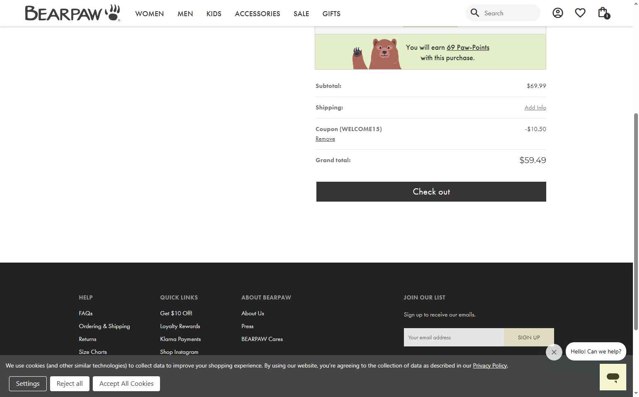Open Shop Instagram link
Viewport: 639px width, 397px height.
(x=179, y=352)
